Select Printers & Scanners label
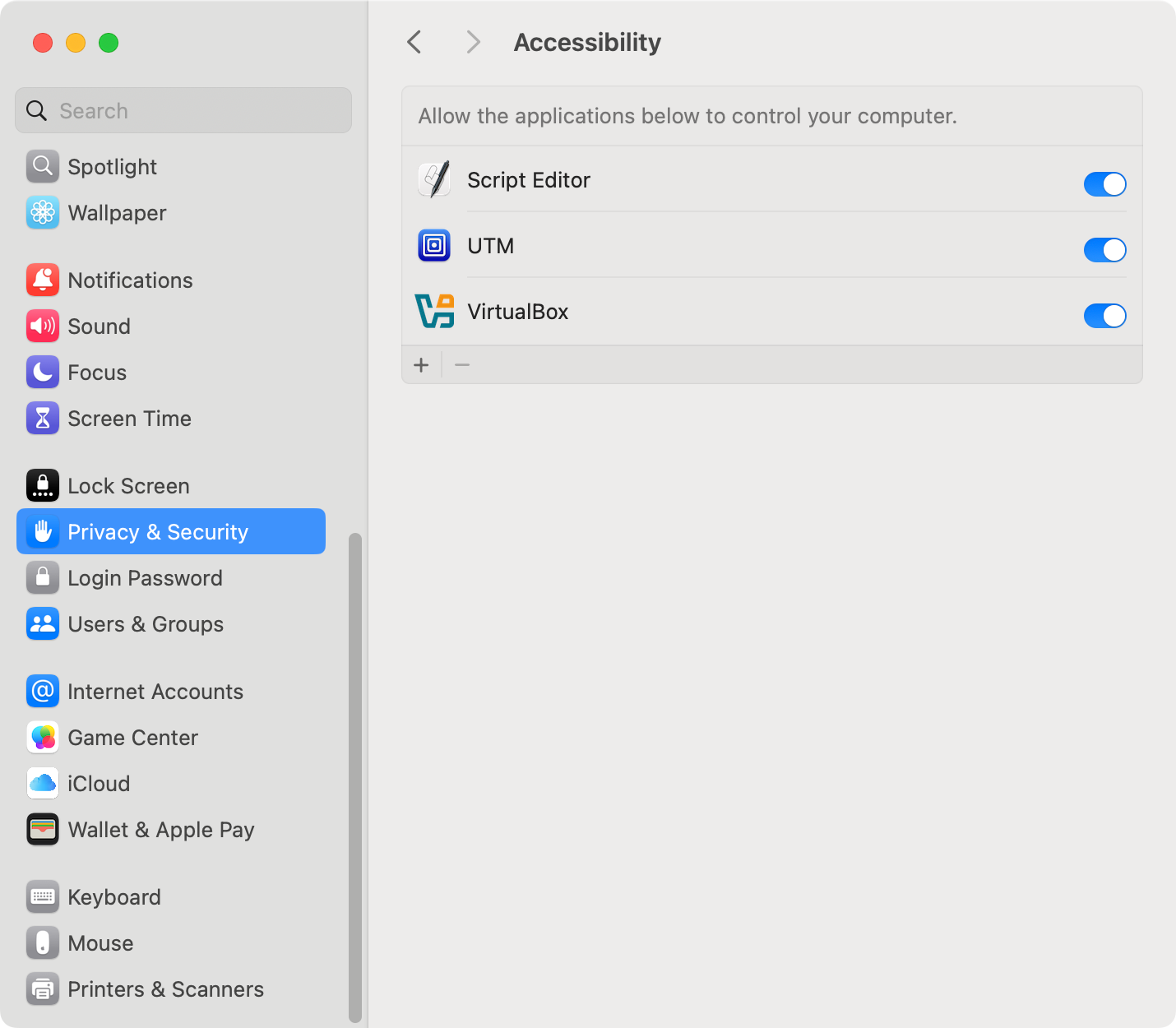The width and height of the screenshot is (1176, 1028). [165, 989]
